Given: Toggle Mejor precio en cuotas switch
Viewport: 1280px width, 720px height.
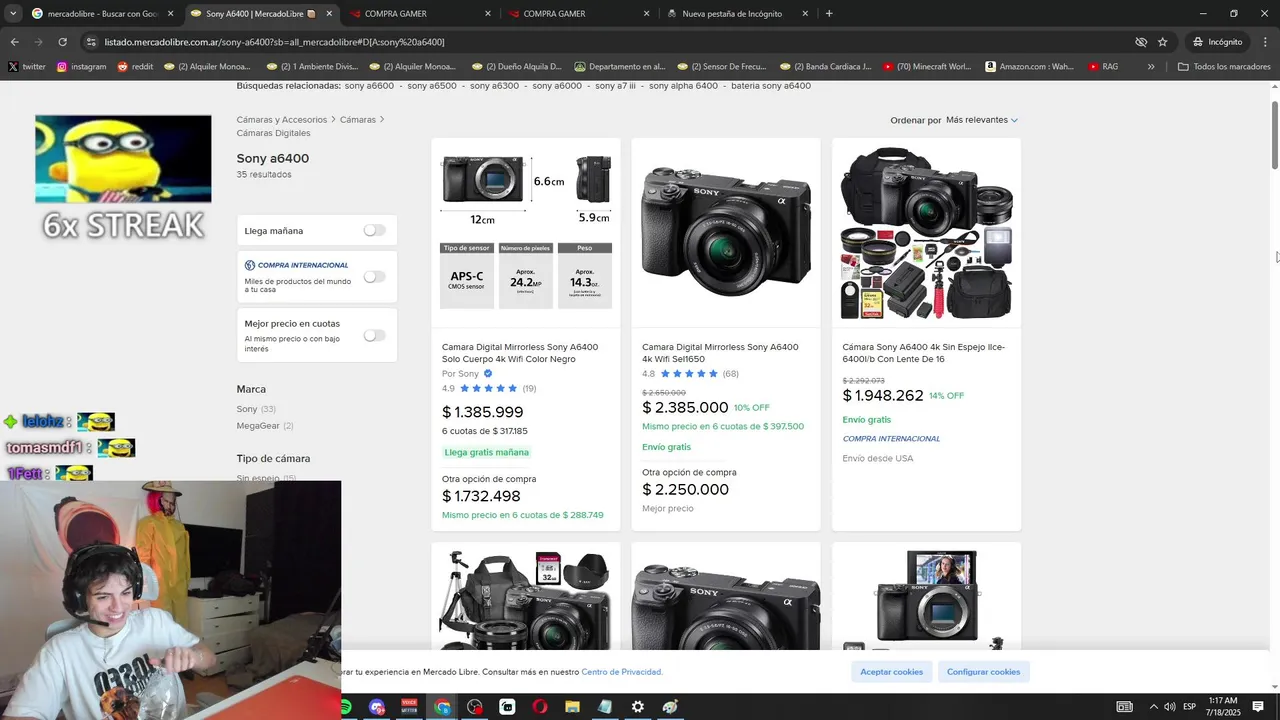Looking at the screenshot, I should pos(374,335).
